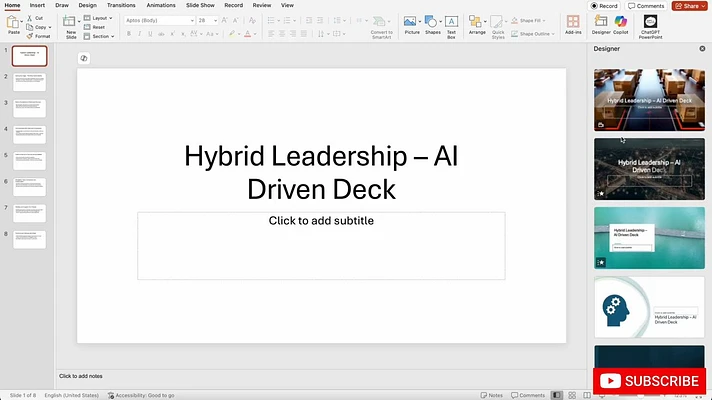Open the Insert tab
The width and height of the screenshot is (712, 400).
tap(37, 5)
